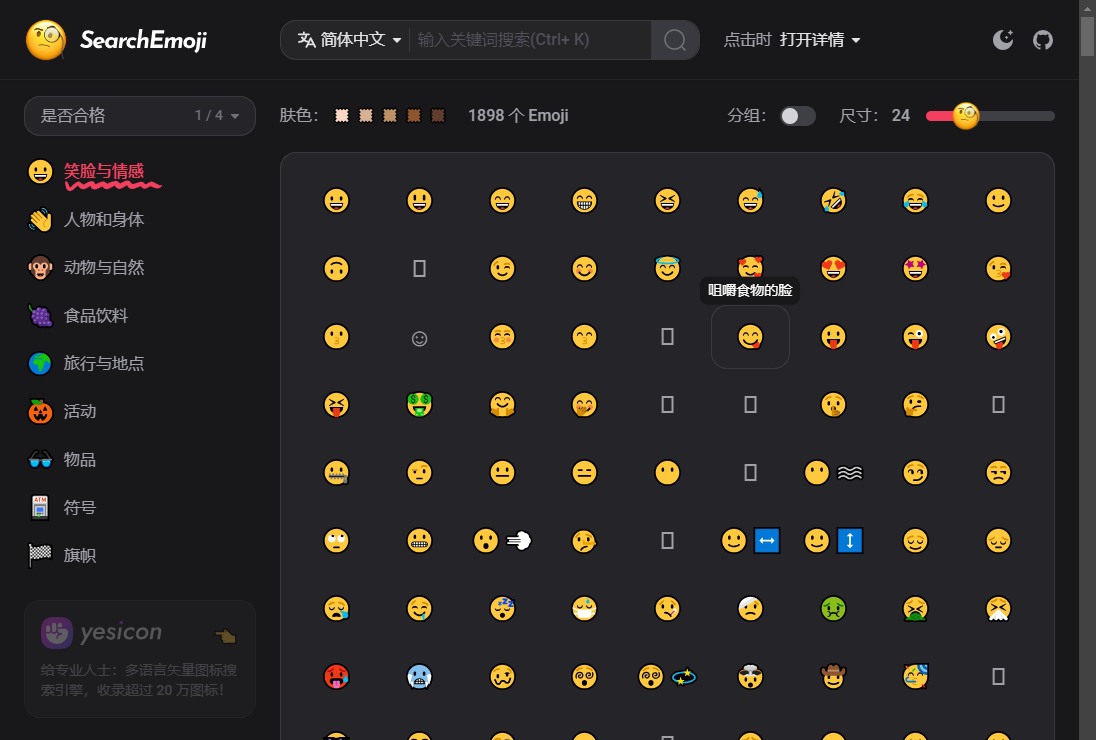This screenshot has width=1096, height=740.
Task: Show the 物品 category
Action: point(62,460)
